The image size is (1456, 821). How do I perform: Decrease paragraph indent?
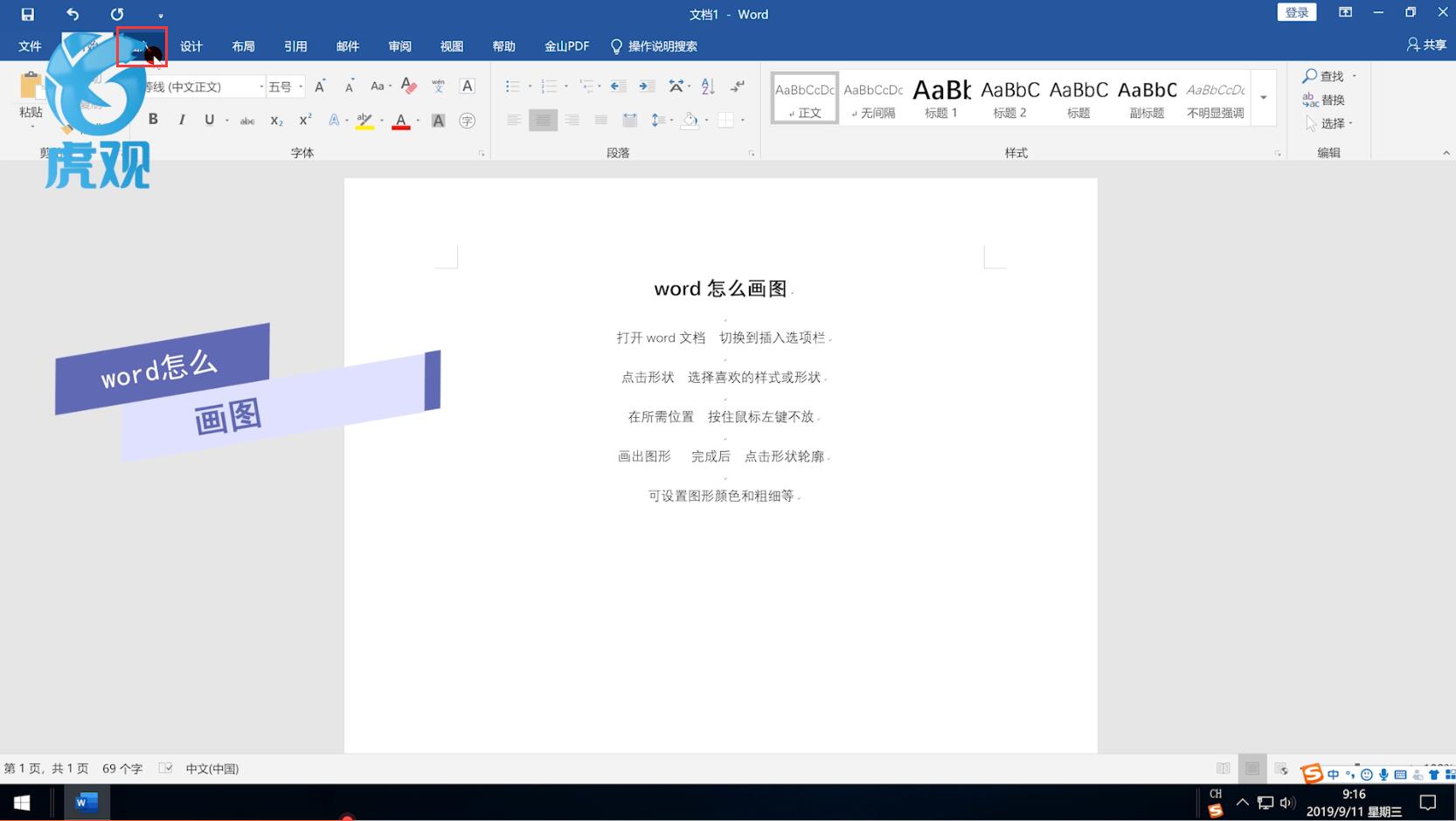click(x=618, y=86)
